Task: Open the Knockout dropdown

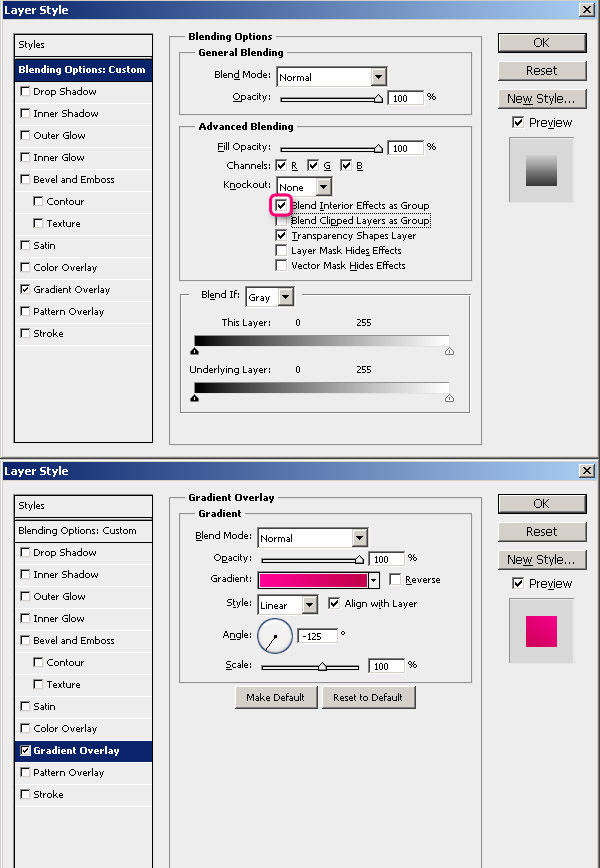Action: tap(324, 187)
